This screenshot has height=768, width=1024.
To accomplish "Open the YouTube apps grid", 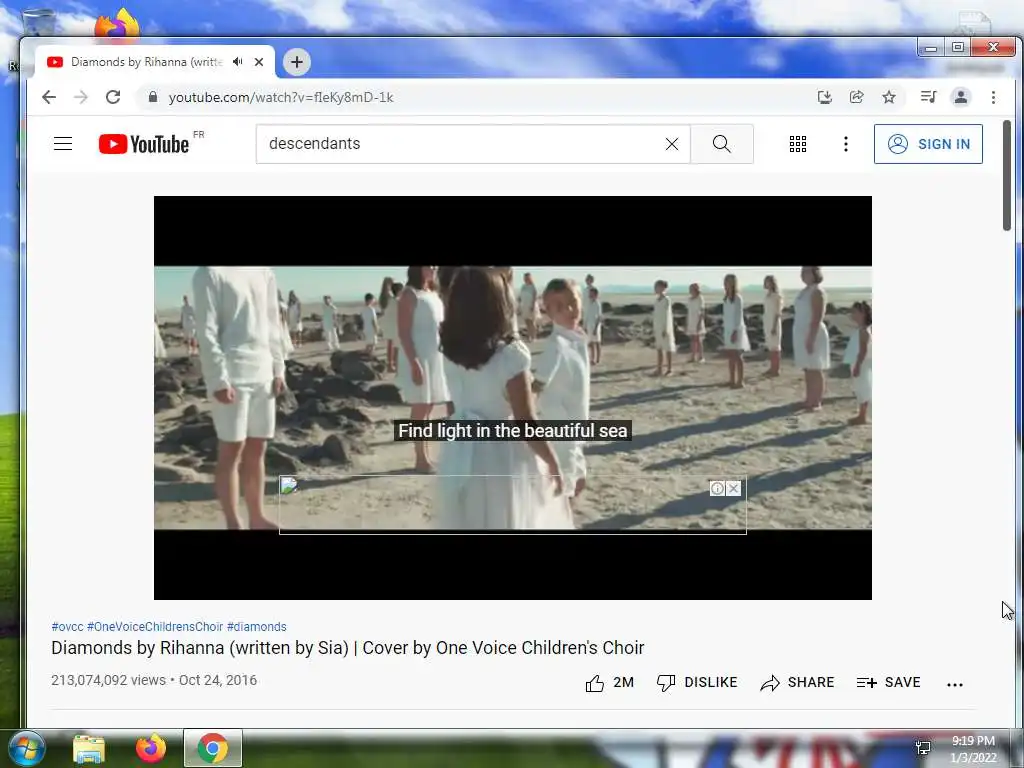I will (797, 144).
